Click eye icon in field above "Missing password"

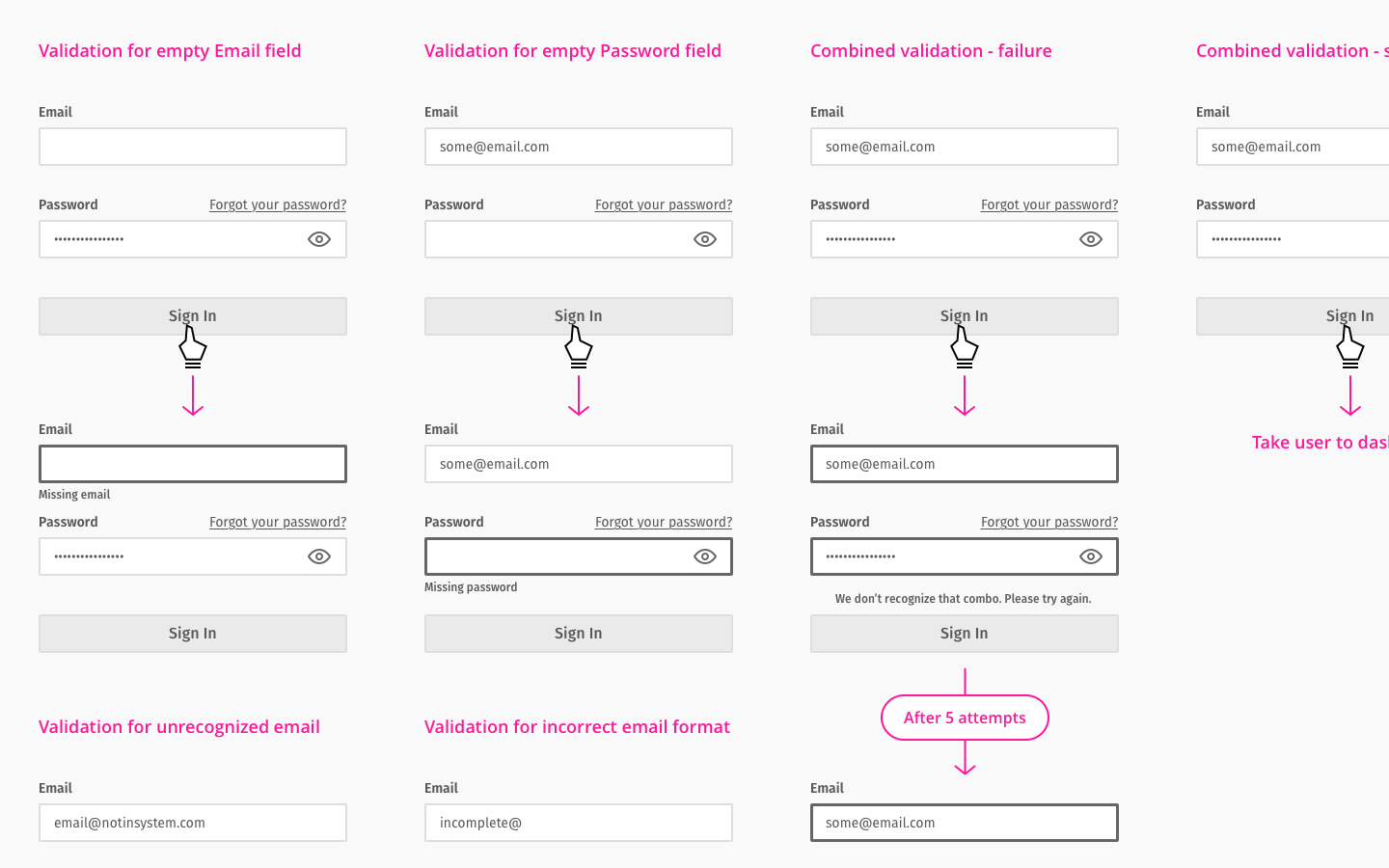pos(705,556)
